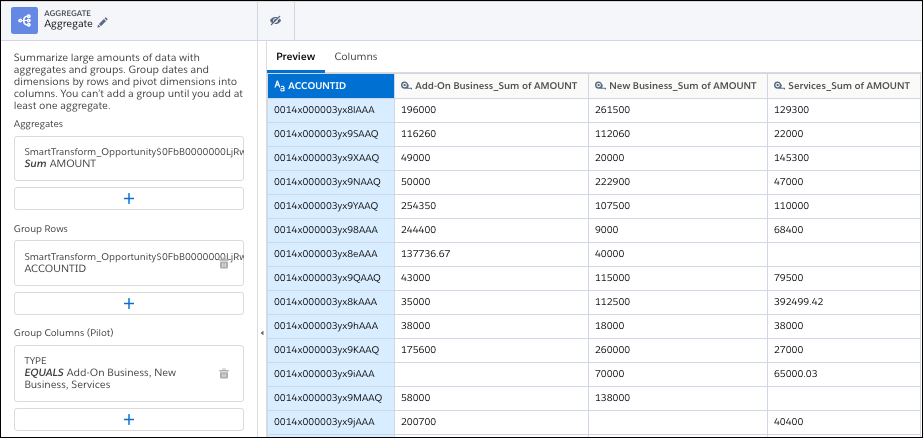Click New Business value 138000
The image size is (923, 438).
678,398
